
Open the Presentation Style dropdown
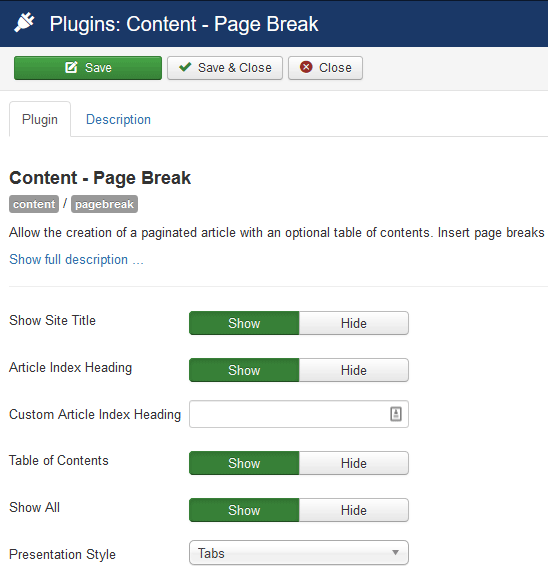(x=299, y=553)
